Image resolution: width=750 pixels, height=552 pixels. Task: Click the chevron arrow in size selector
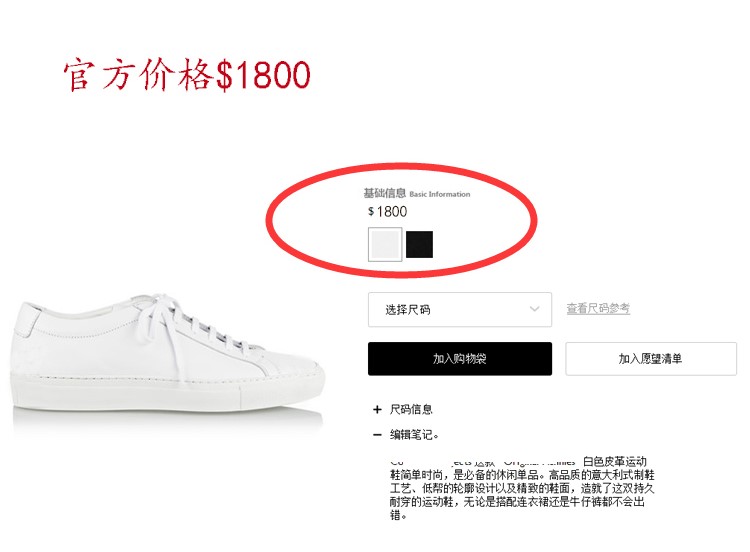tap(534, 309)
